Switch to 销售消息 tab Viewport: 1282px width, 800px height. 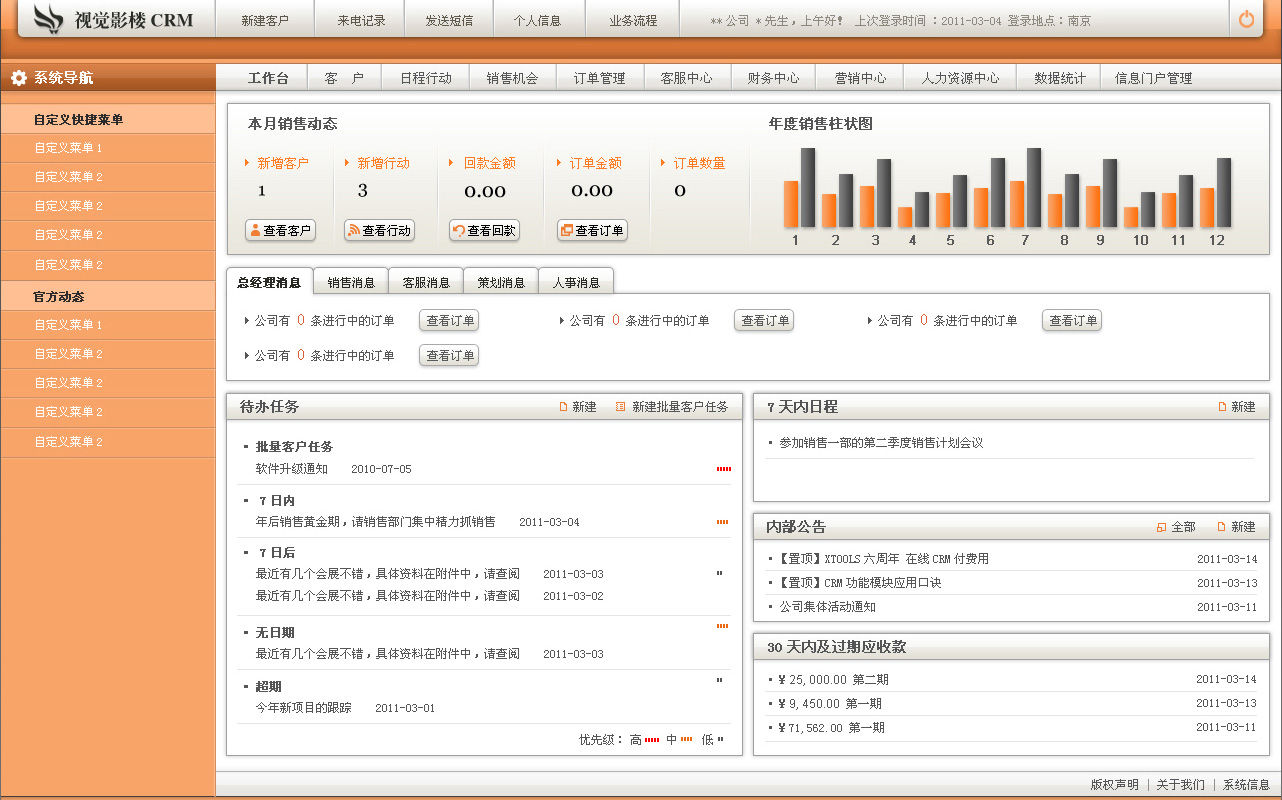click(351, 283)
